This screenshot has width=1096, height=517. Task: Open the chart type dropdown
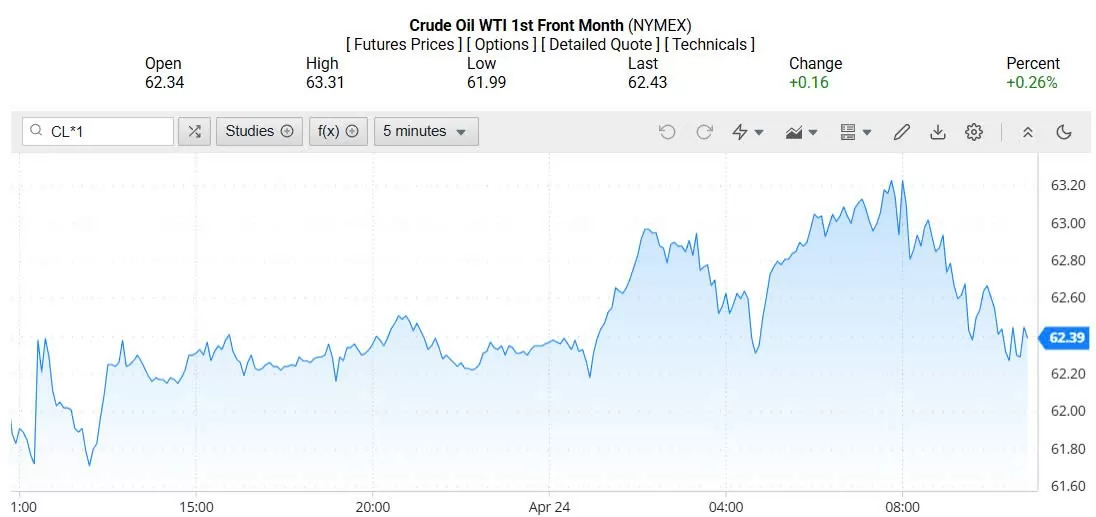pyautogui.click(x=802, y=131)
